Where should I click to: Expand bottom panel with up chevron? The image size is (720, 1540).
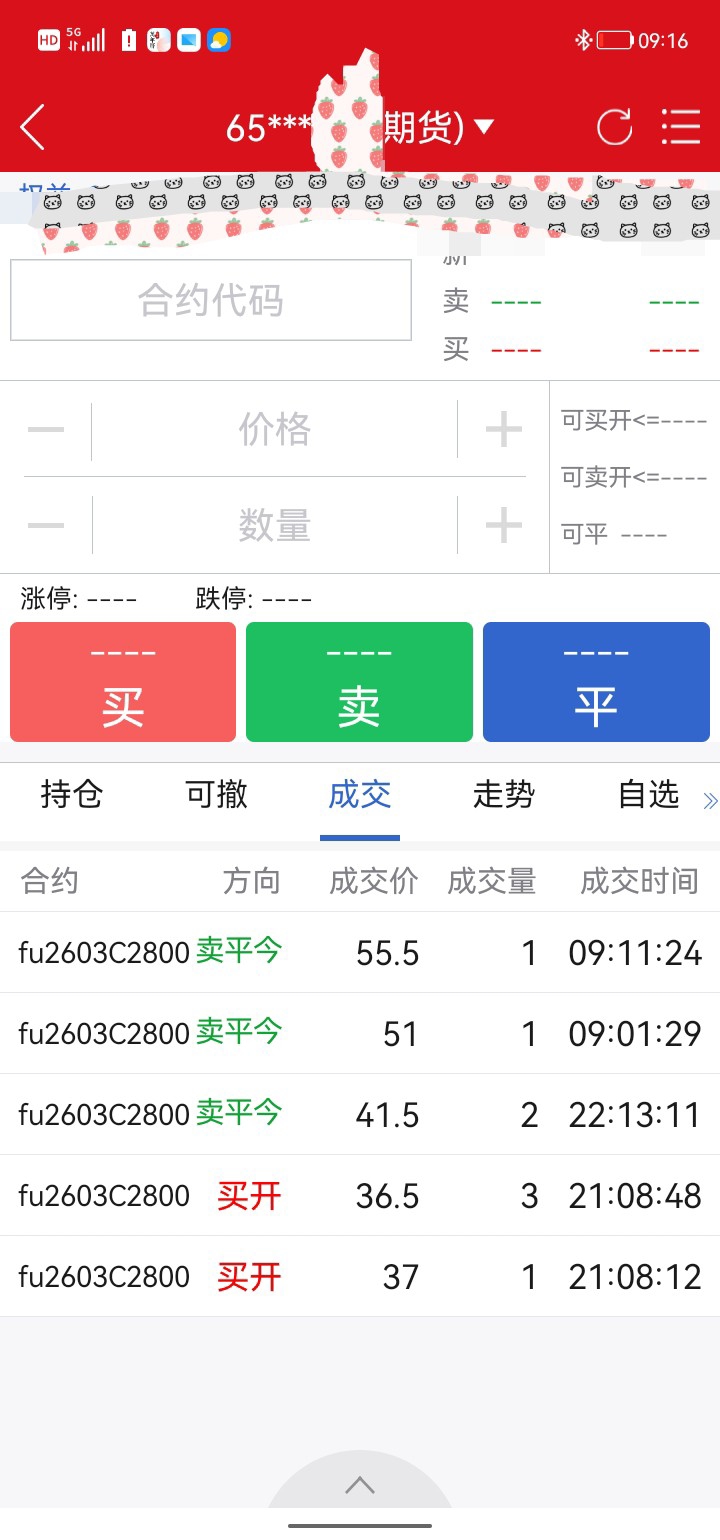click(x=360, y=1486)
